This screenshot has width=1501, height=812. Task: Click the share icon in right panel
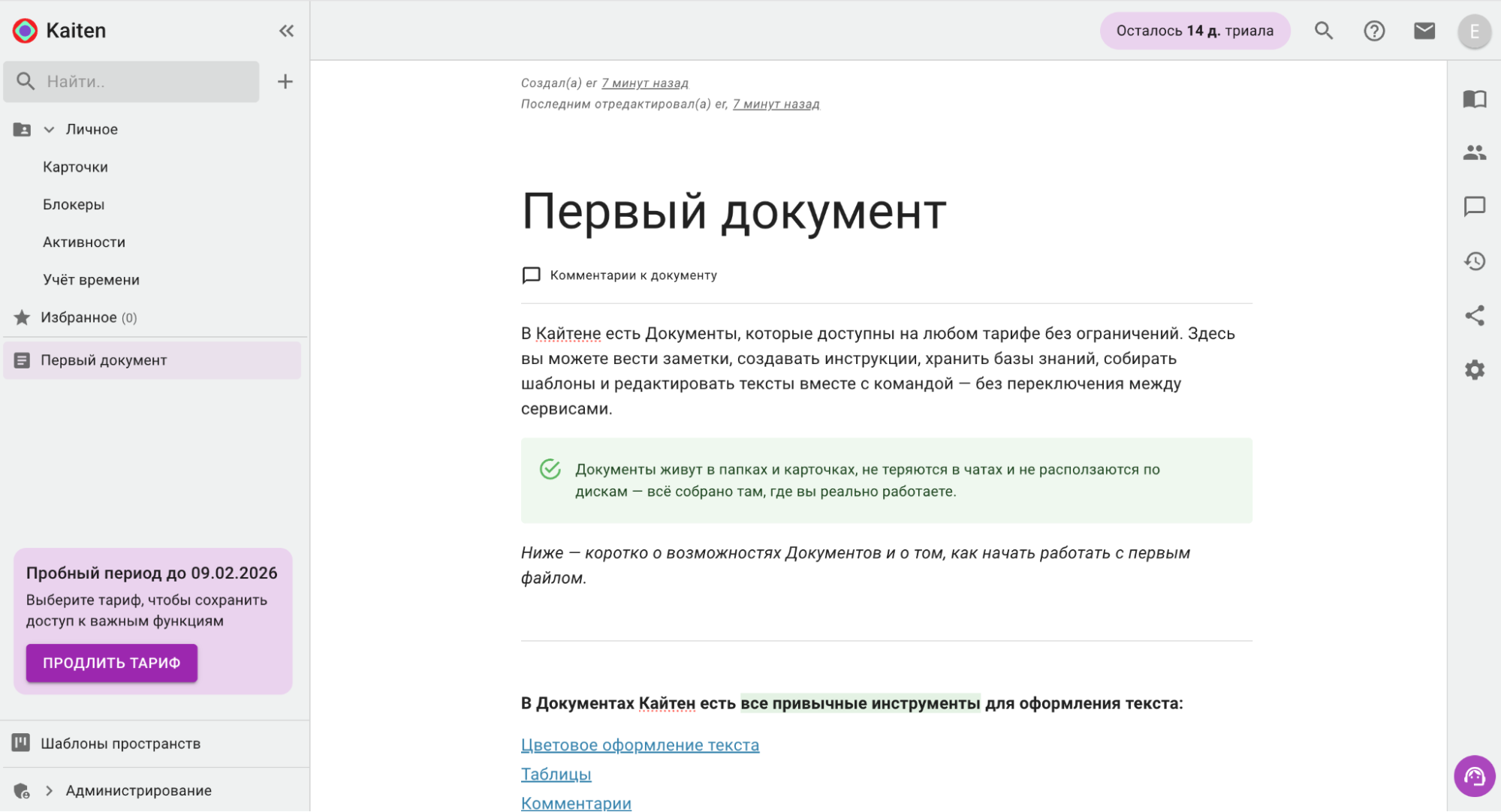pyautogui.click(x=1475, y=315)
